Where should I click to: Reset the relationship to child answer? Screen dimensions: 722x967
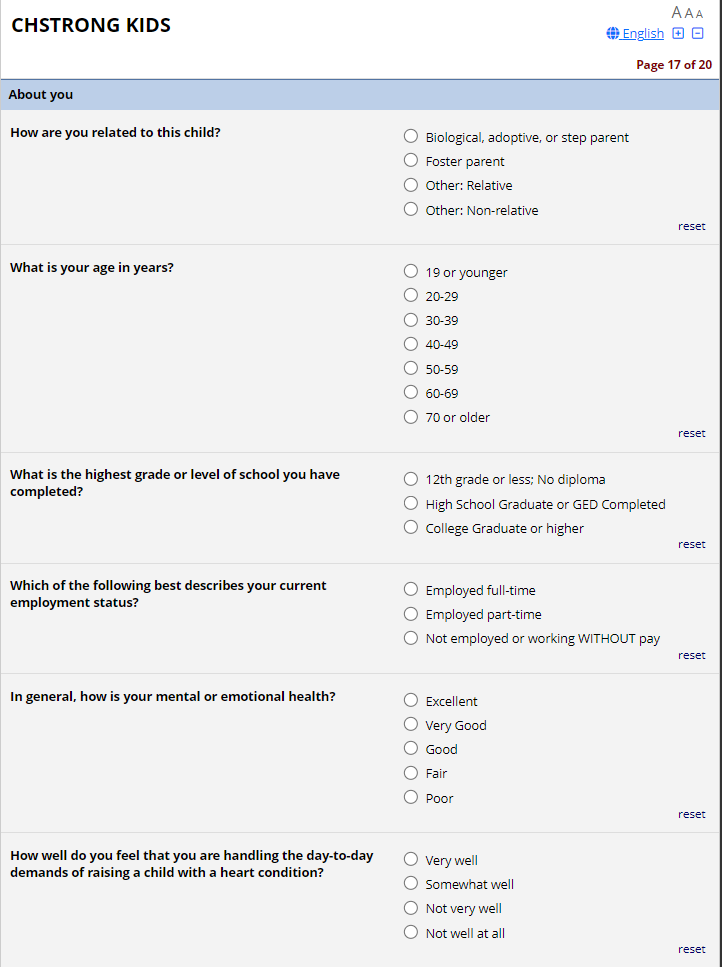(691, 226)
